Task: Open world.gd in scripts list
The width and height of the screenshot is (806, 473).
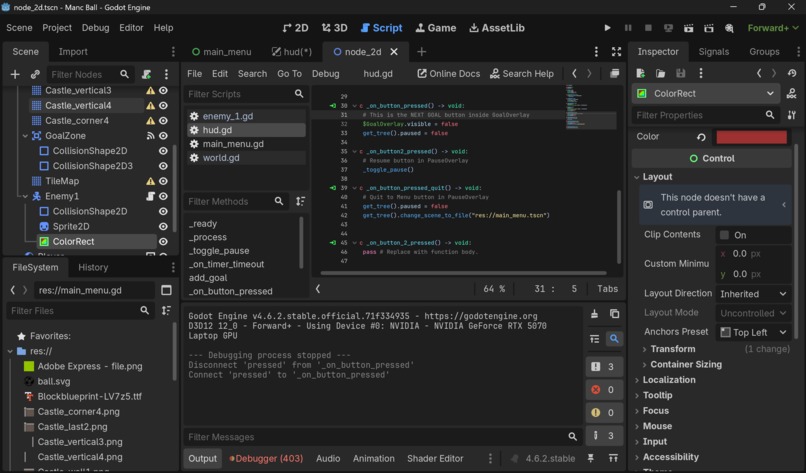Action: pos(221,158)
